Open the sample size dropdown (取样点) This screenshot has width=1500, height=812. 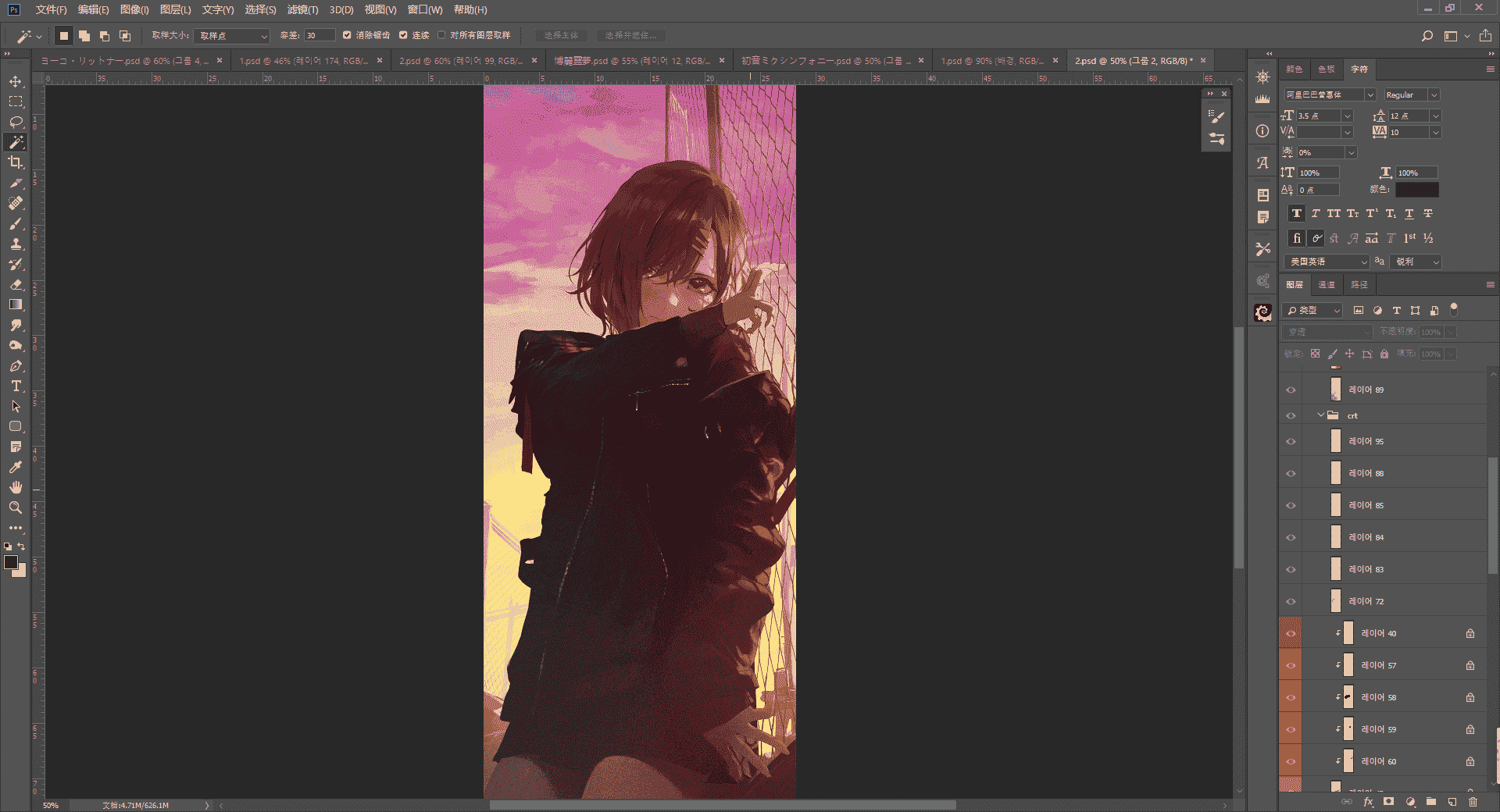click(x=232, y=36)
